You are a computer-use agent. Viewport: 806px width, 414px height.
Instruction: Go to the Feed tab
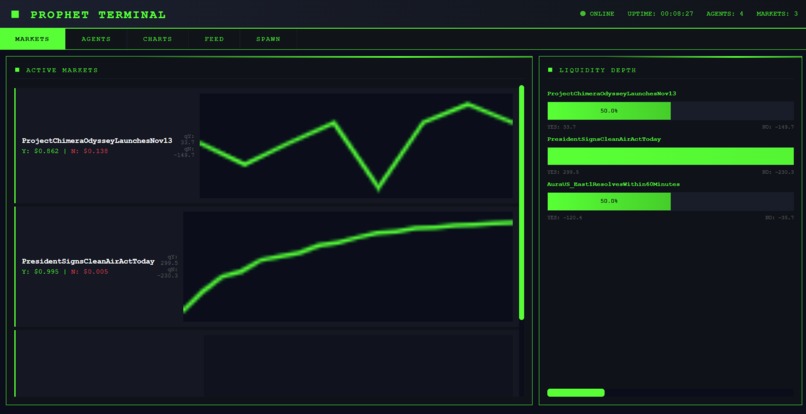(x=214, y=39)
